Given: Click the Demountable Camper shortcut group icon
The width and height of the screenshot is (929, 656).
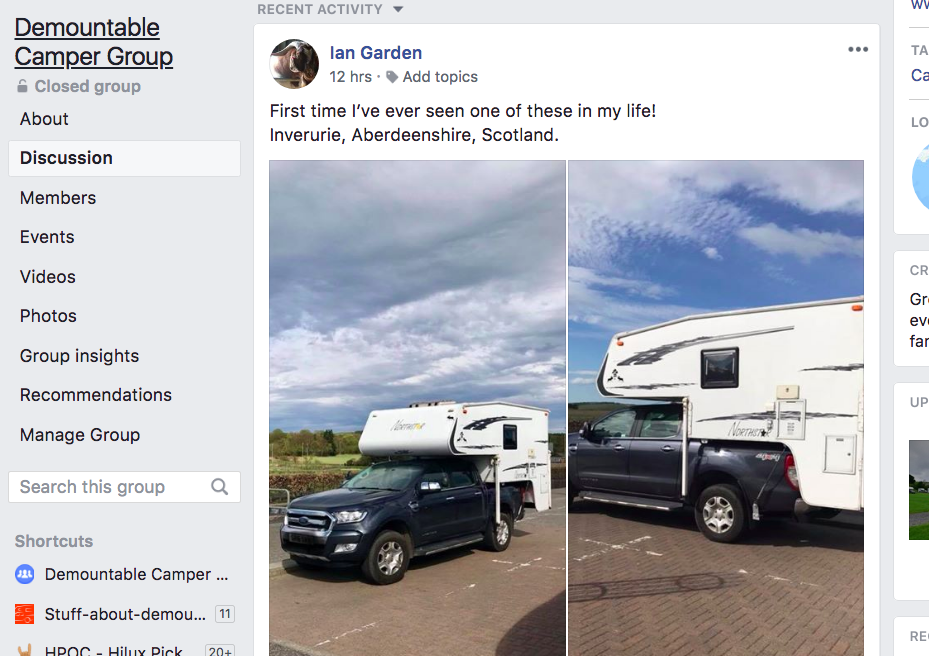Looking at the screenshot, I should click(x=25, y=574).
